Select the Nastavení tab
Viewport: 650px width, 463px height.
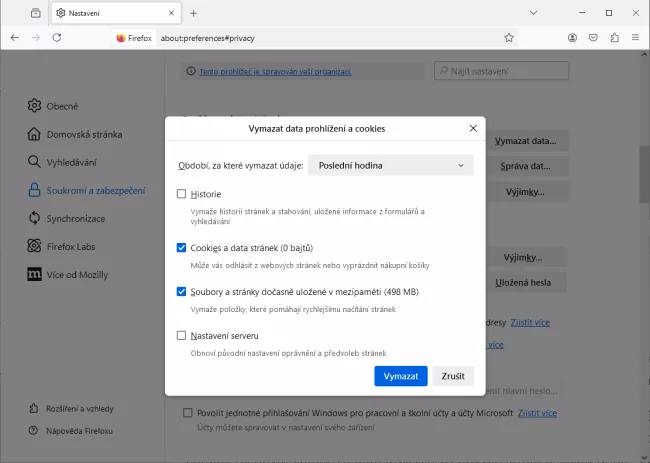tap(112, 13)
